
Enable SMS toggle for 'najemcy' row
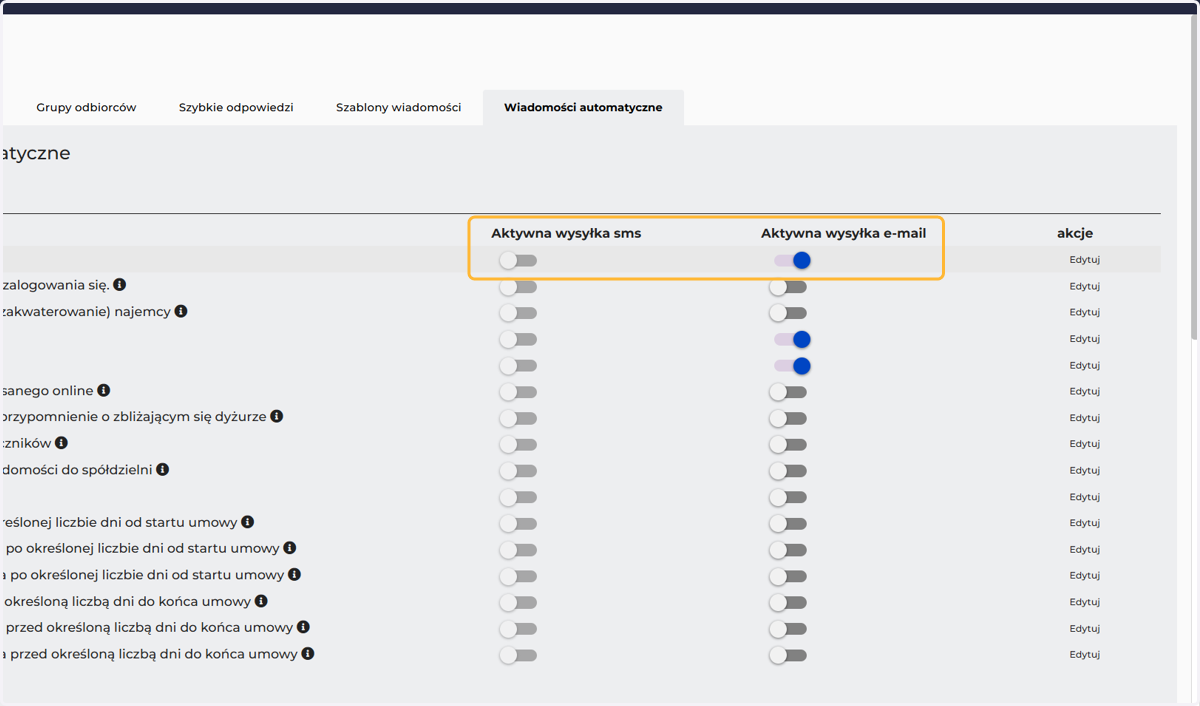click(518, 313)
